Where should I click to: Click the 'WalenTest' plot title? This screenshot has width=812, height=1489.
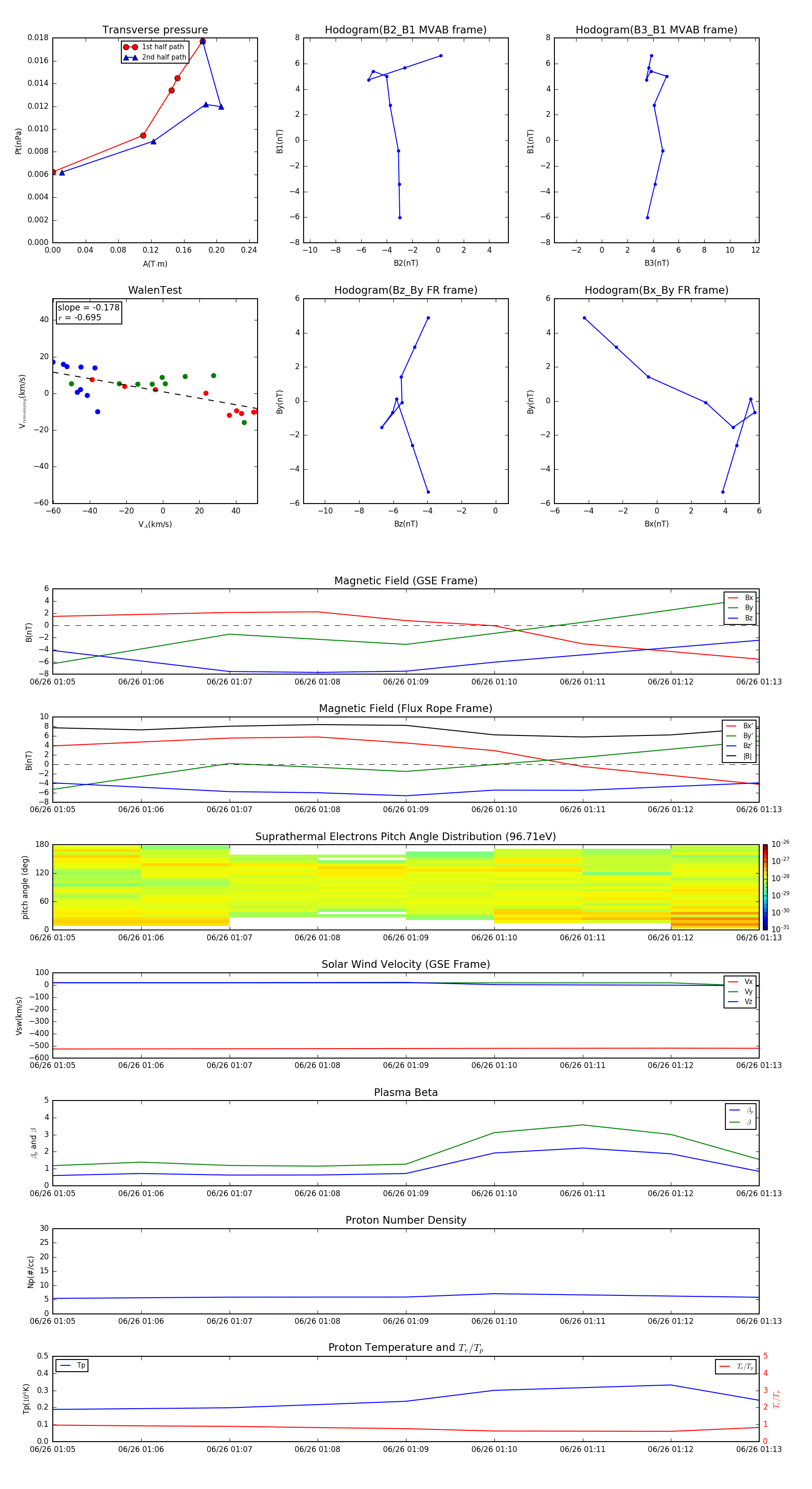[155, 290]
